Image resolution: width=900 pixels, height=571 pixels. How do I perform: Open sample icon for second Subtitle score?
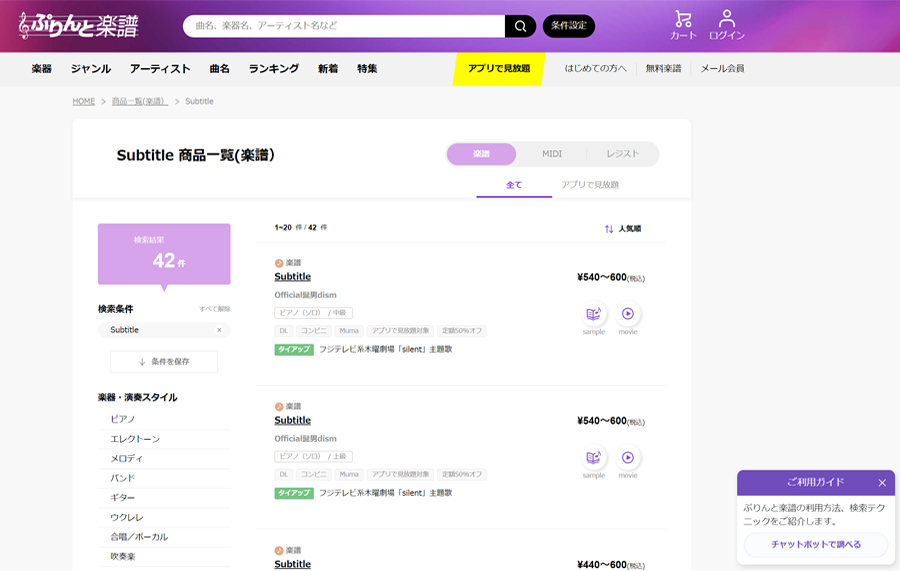(594, 458)
